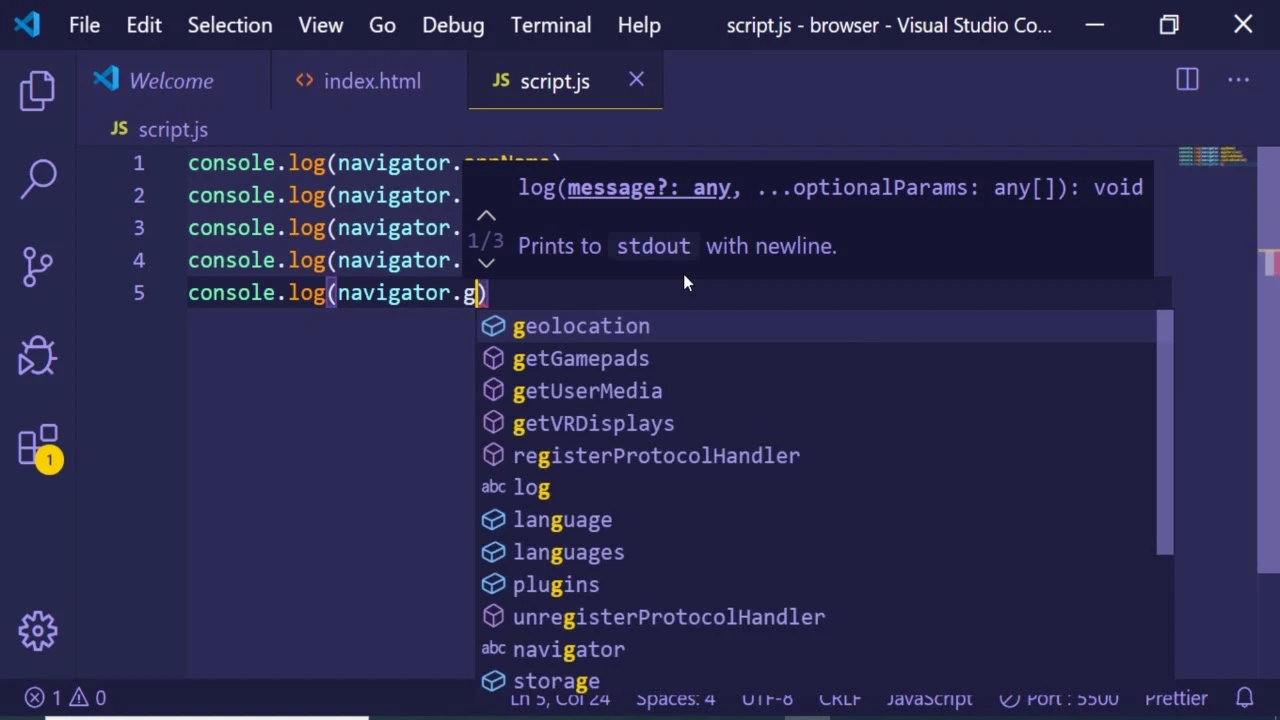
Task: Open the Source Control panel icon
Action: [37, 265]
